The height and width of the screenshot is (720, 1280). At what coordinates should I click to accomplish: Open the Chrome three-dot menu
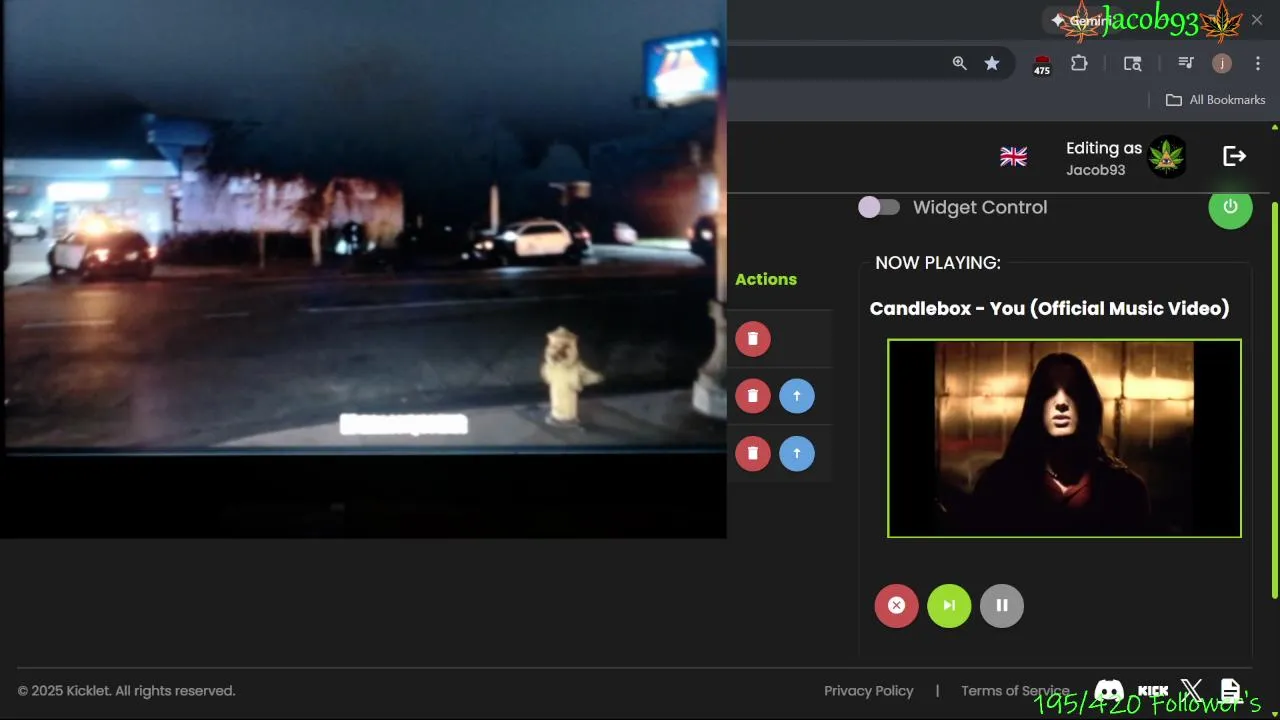(1258, 63)
